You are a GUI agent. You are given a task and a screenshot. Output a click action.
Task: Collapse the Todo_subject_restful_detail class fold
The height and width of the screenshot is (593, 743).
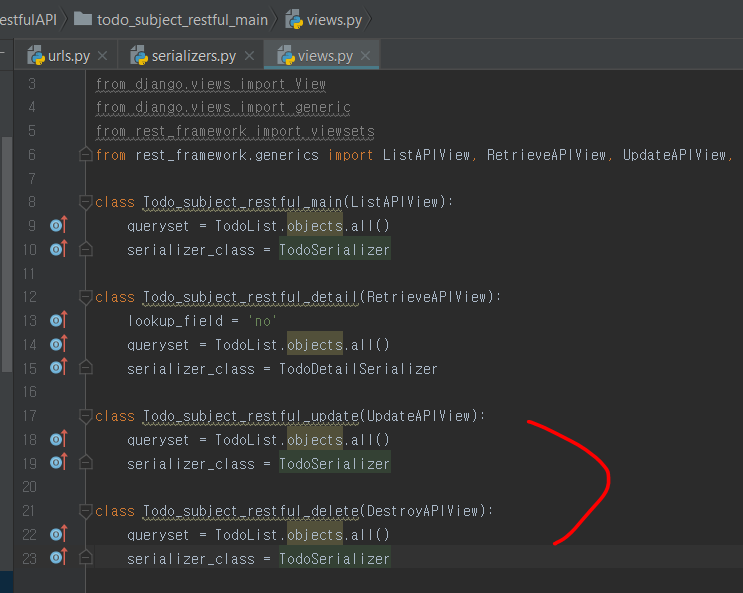coord(85,297)
